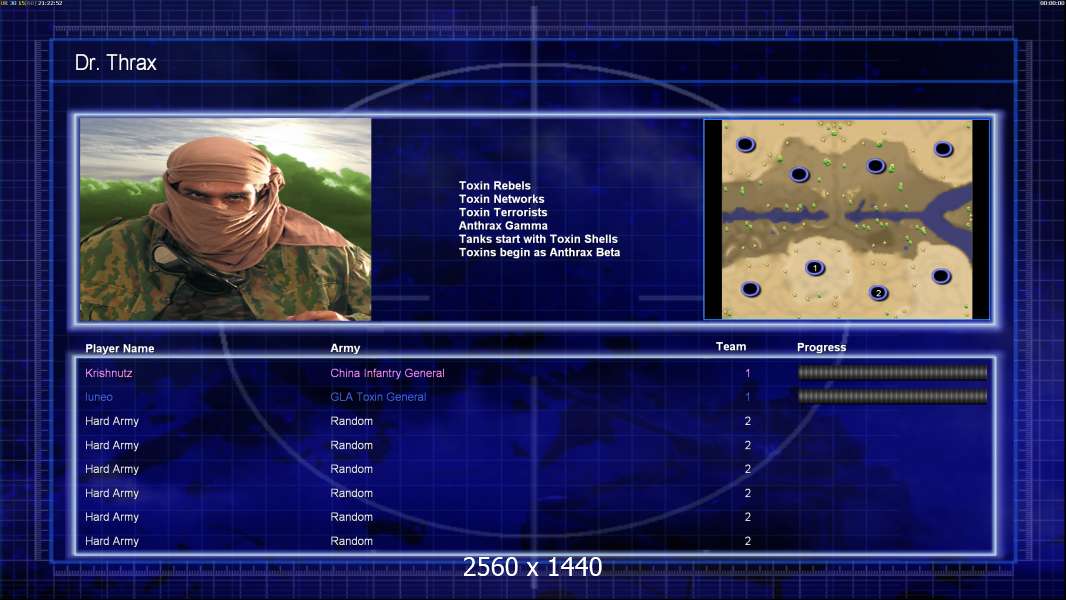This screenshot has height=600, width=1066.
Task: Click the "Army" column header
Action: (x=345, y=348)
